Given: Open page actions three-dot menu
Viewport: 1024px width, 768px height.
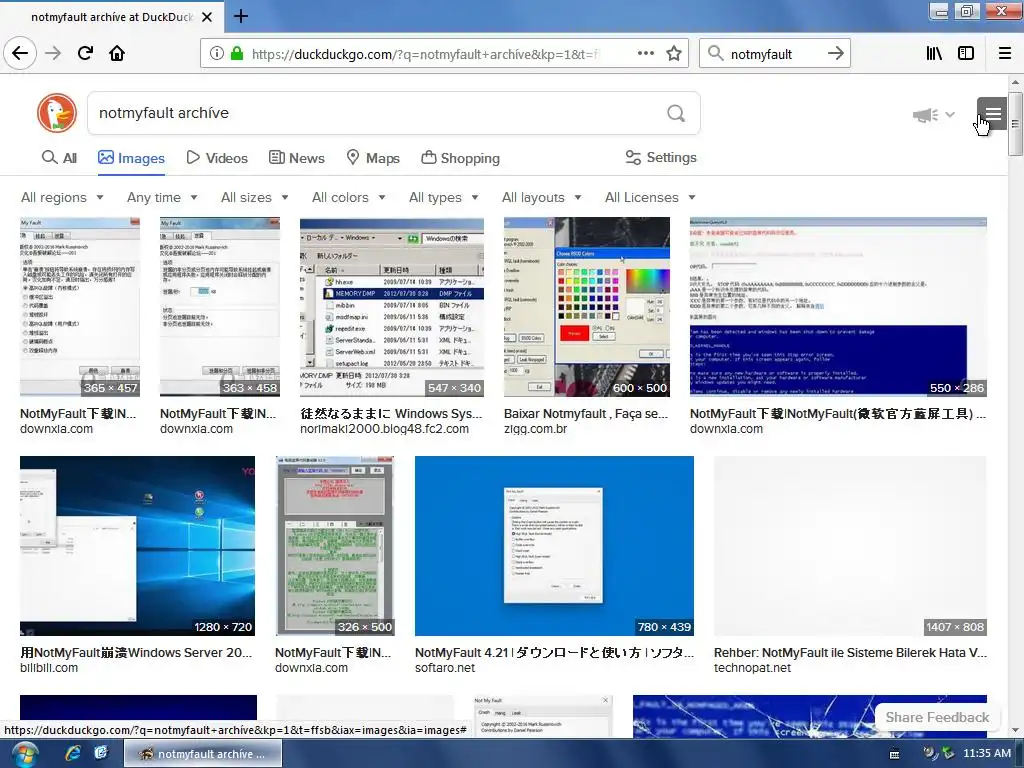Looking at the screenshot, I should 645,54.
